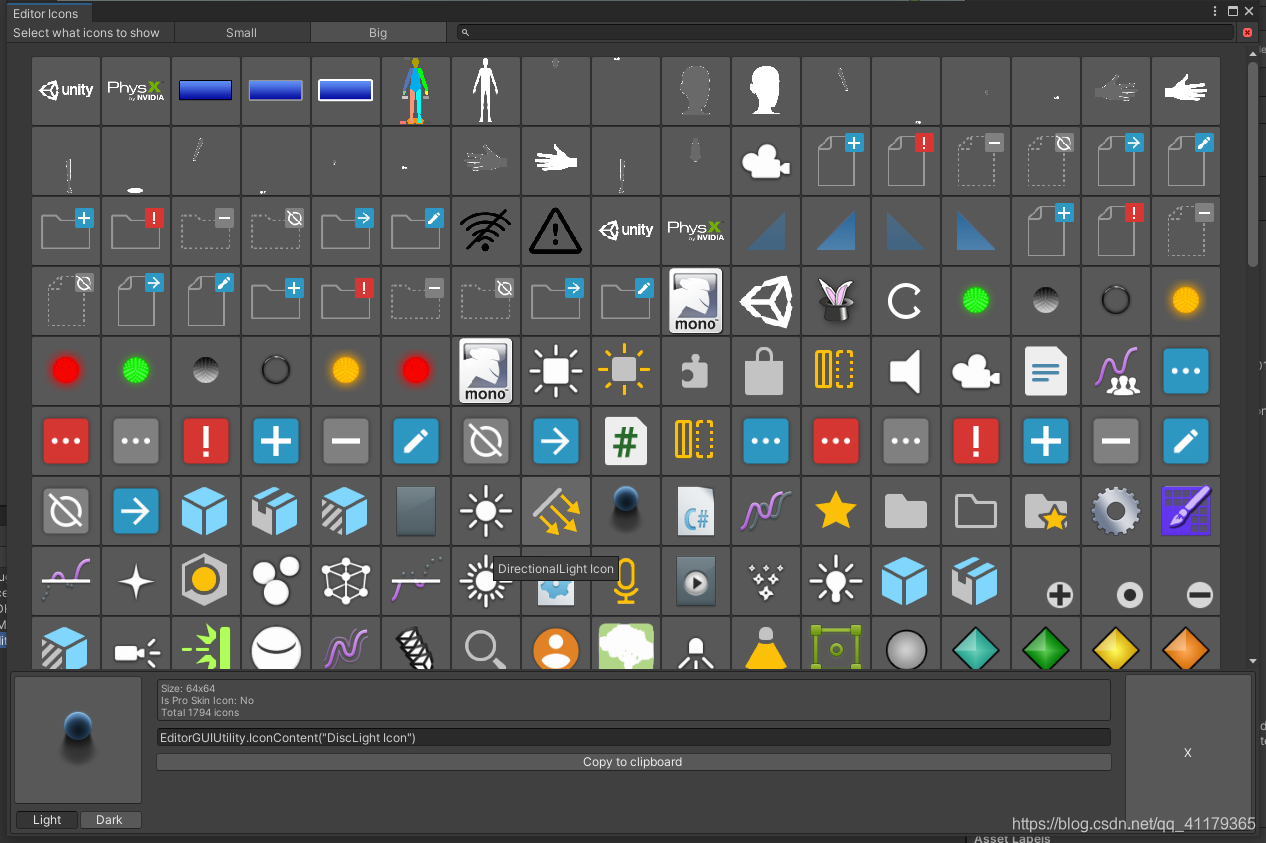Select the DiscLight blue sphere icon
1266x843 pixels.
(625, 511)
